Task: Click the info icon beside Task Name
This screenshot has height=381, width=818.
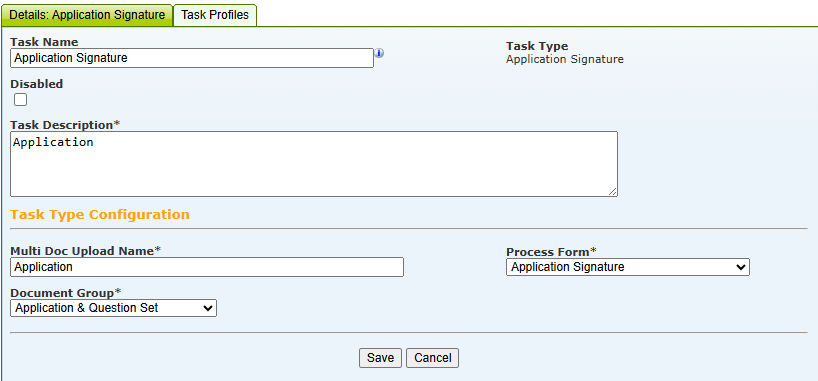Action: (380, 53)
